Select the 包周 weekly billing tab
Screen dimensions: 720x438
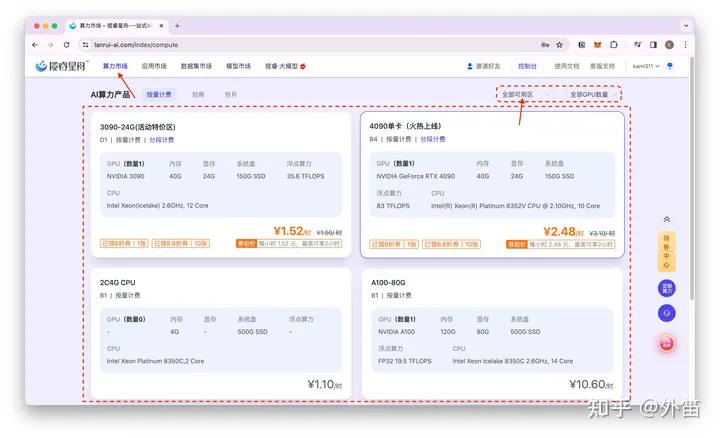[x=198, y=95]
